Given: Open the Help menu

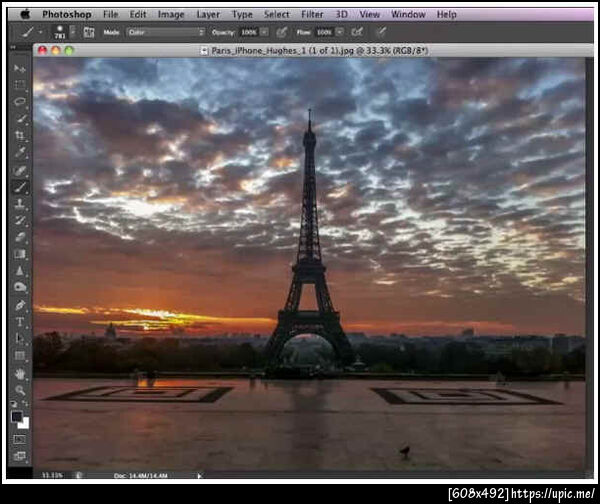Looking at the screenshot, I should point(447,15).
